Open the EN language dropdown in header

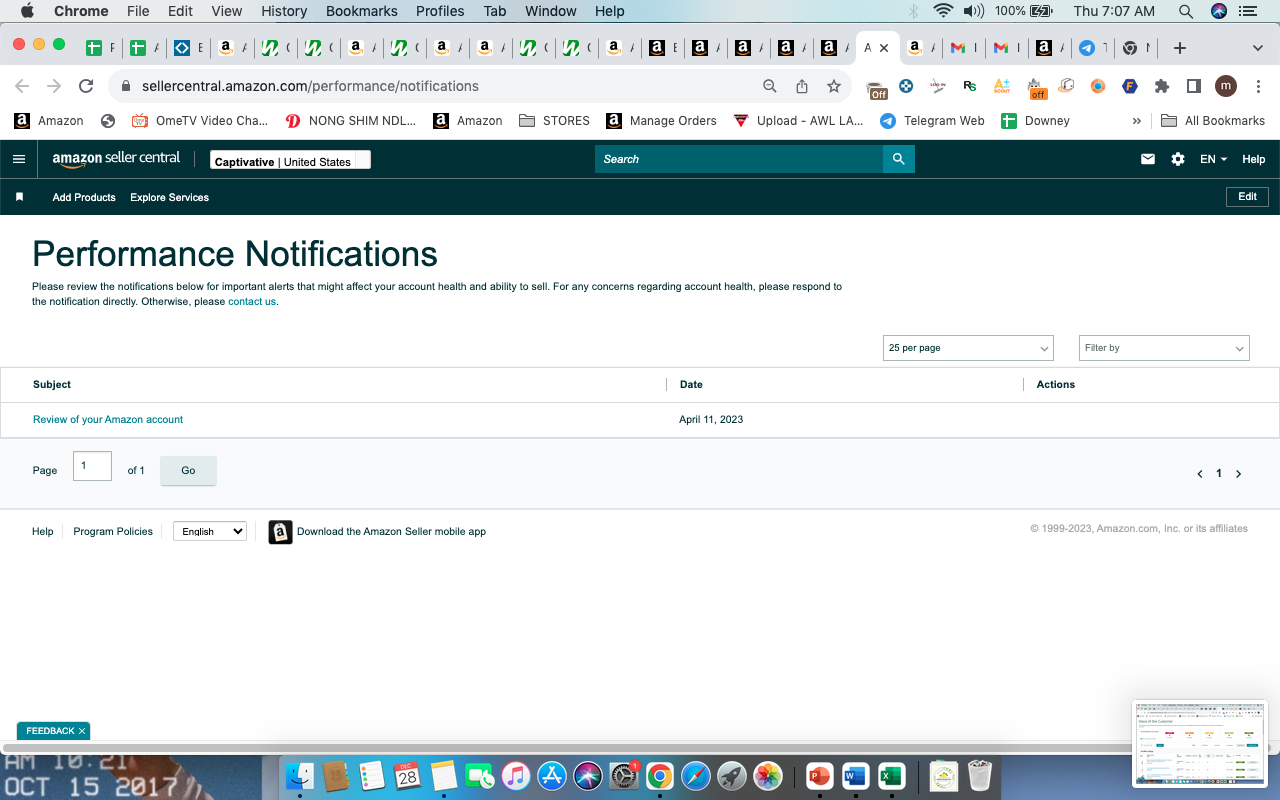pyautogui.click(x=1213, y=159)
